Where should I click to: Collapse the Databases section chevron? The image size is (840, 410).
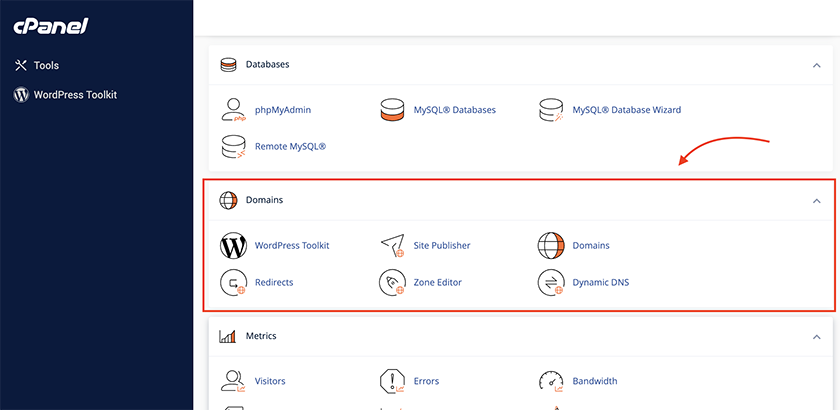point(816,65)
